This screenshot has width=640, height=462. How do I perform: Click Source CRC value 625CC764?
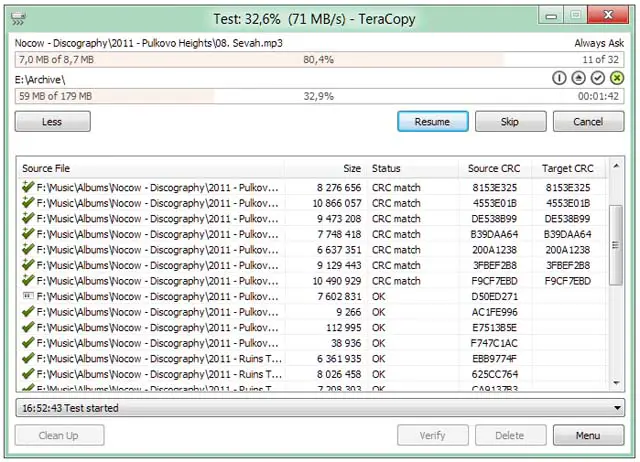point(494,374)
